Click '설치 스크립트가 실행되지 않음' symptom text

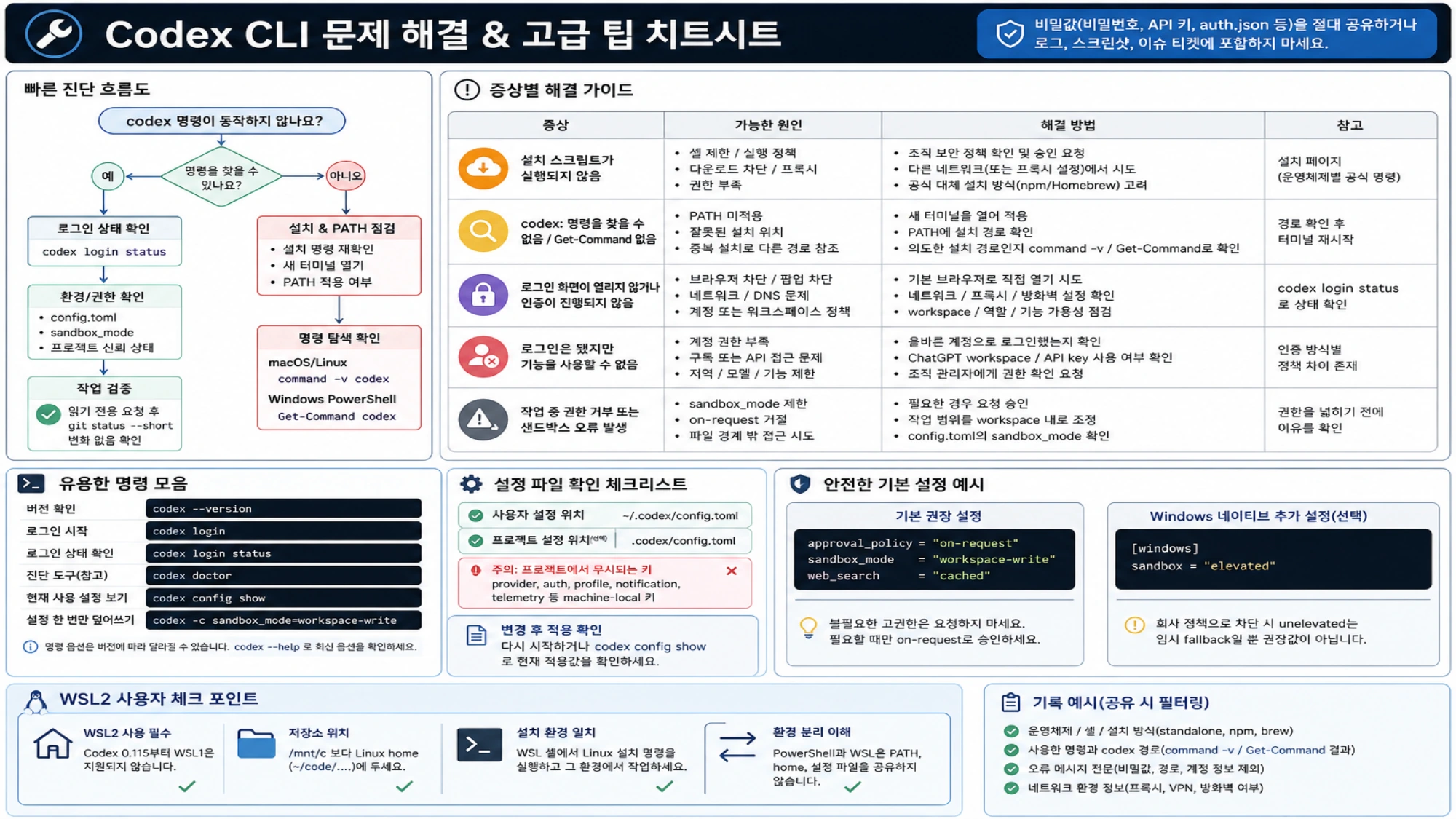coord(567,167)
